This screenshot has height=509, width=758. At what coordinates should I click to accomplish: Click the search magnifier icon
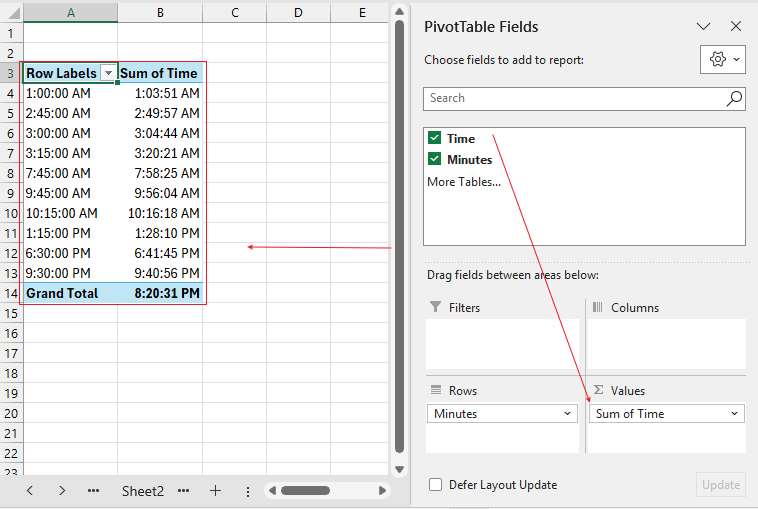[x=734, y=98]
